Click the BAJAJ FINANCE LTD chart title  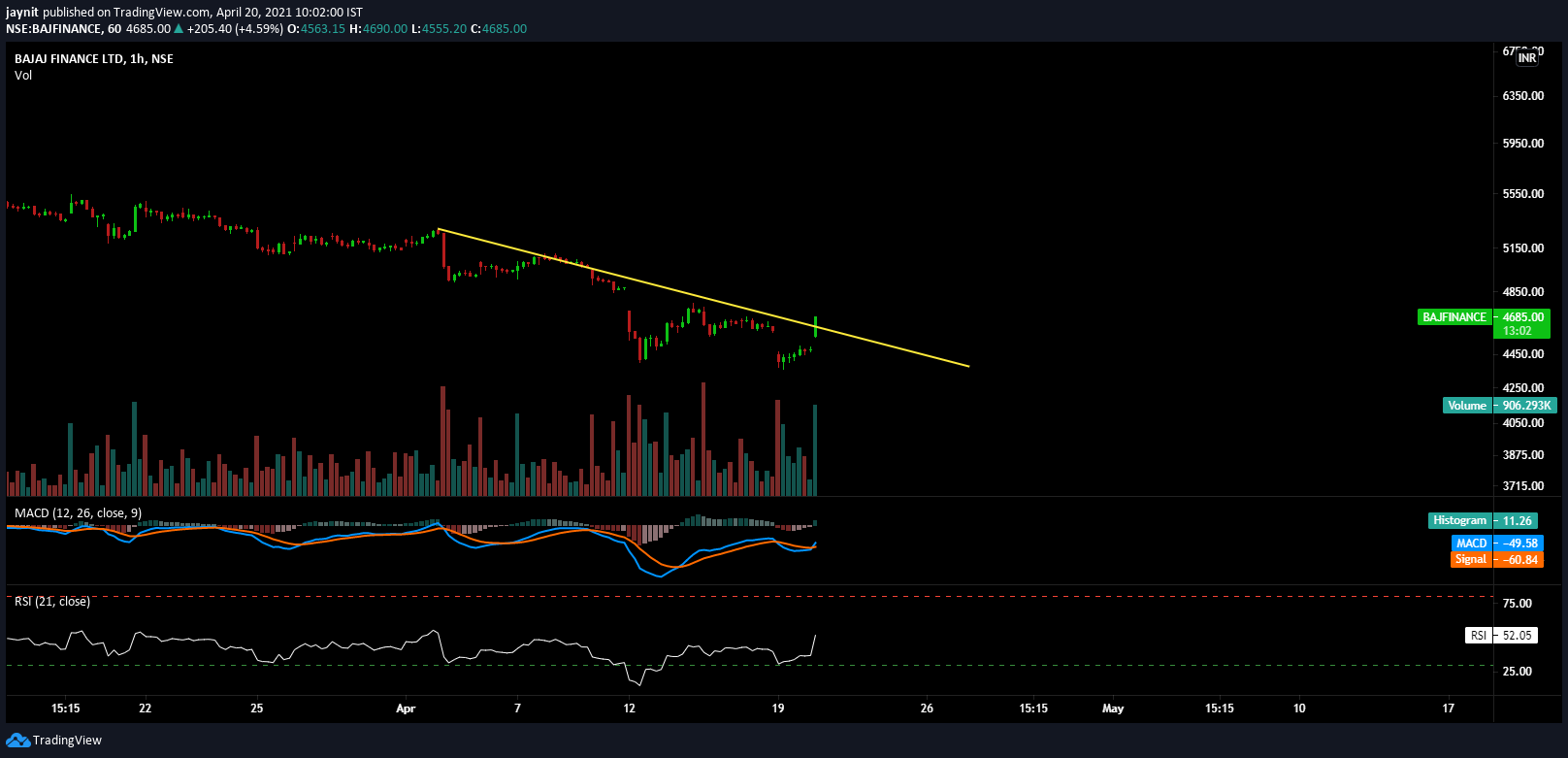94,59
